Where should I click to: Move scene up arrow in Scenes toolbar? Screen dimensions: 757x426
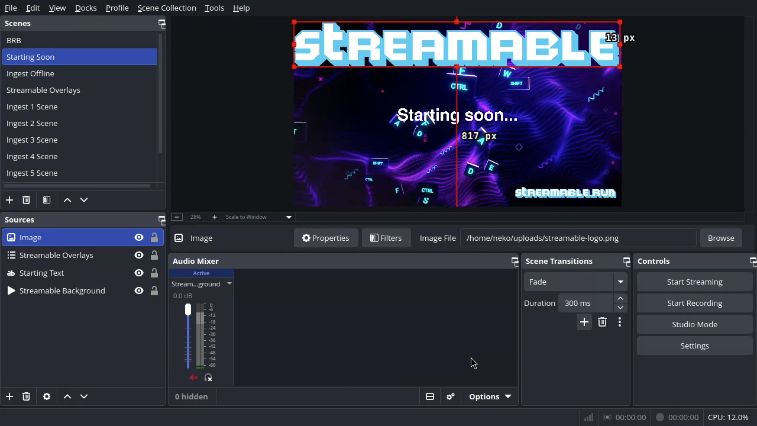pyautogui.click(x=67, y=200)
